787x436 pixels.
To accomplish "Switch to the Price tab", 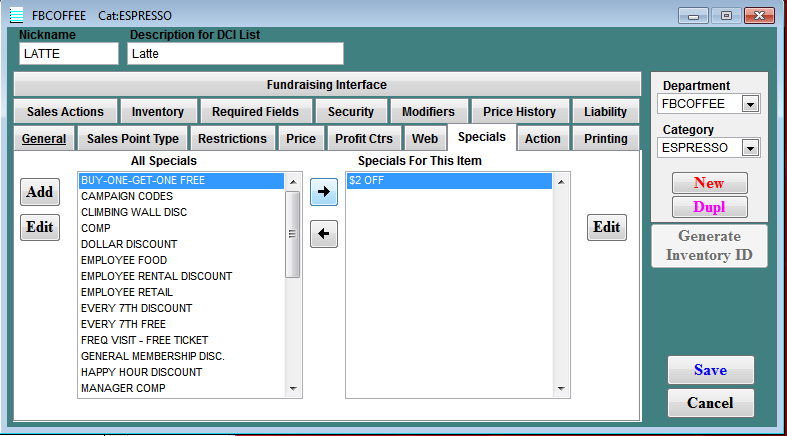I will tap(301, 138).
